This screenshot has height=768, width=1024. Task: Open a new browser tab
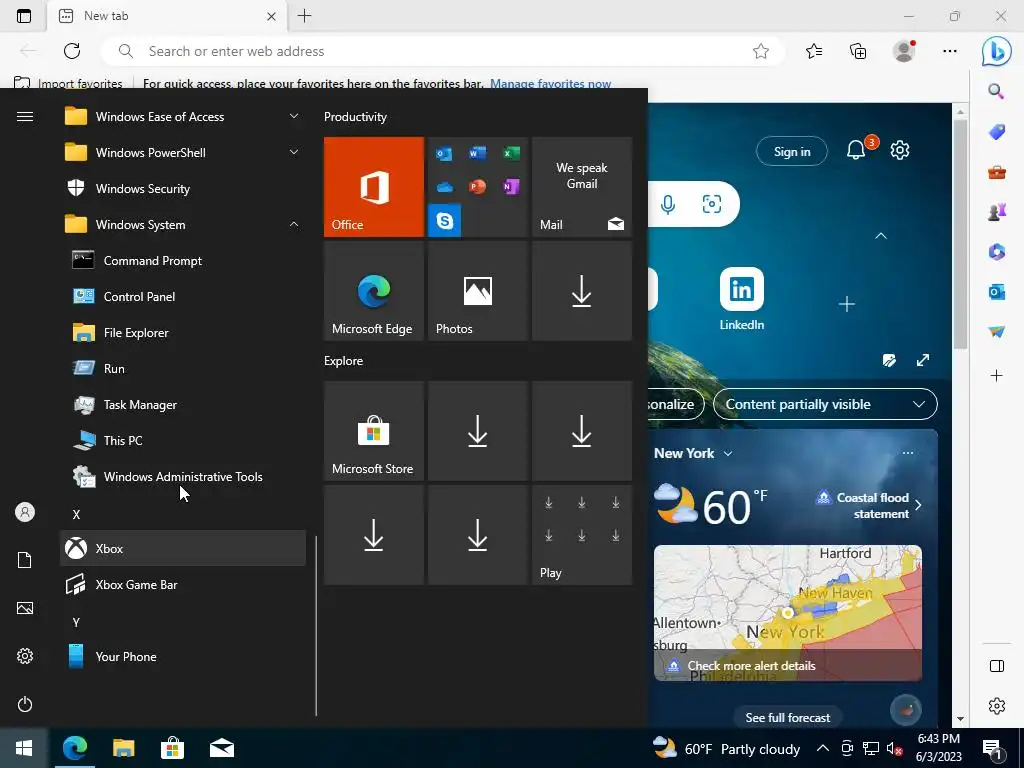coord(304,16)
